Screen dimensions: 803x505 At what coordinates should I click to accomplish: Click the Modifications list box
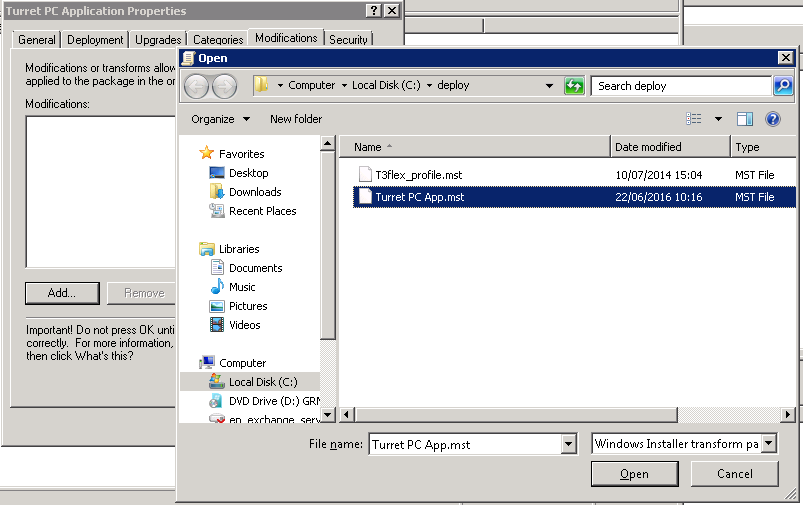pyautogui.click(x=101, y=192)
